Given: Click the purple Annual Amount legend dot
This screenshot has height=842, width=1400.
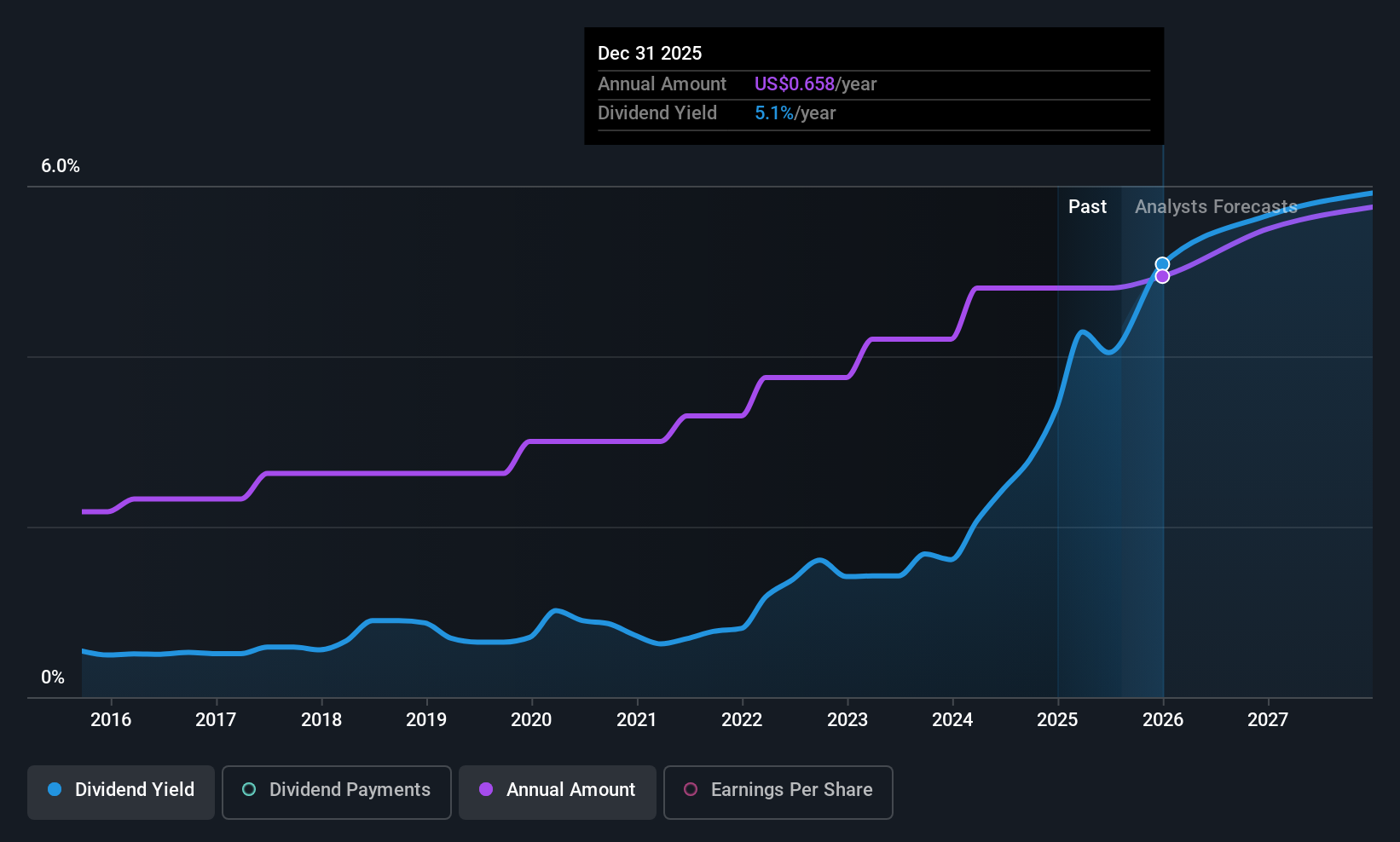Looking at the screenshot, I should click(x=486, y=789).
